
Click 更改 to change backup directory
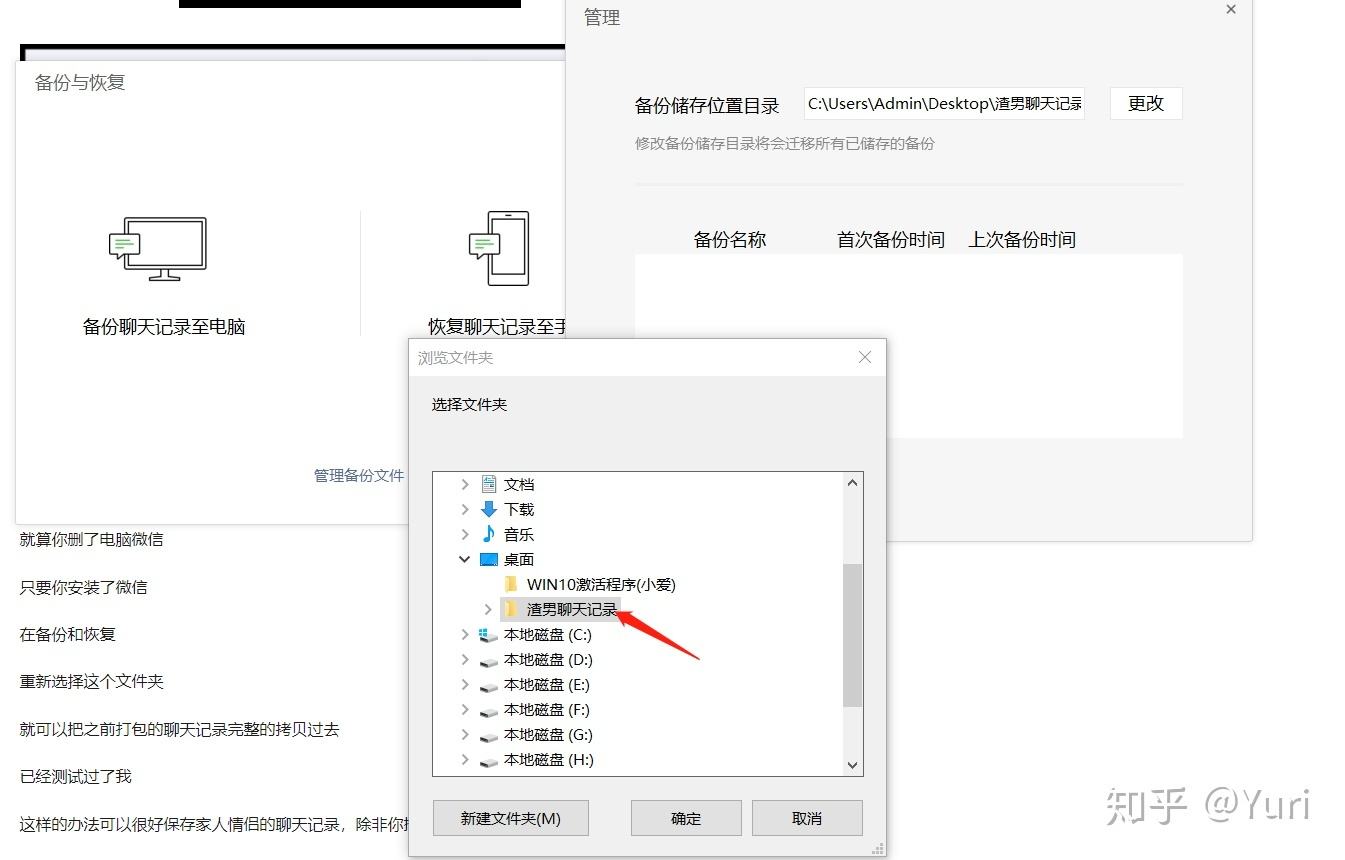[x=1146, y=103]
